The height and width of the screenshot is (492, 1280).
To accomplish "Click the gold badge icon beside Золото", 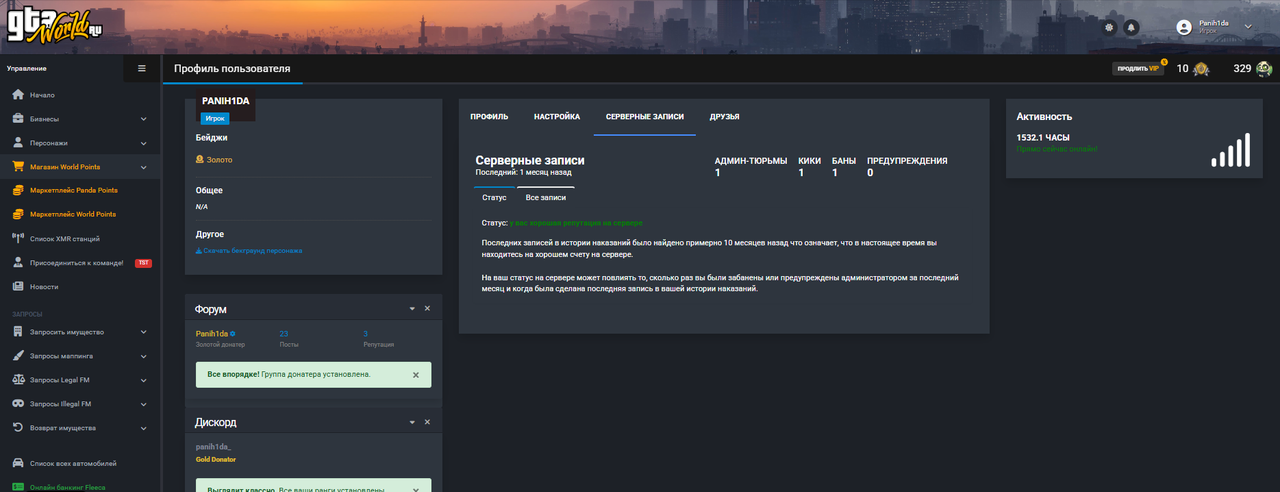I will [x=199, y=160].
